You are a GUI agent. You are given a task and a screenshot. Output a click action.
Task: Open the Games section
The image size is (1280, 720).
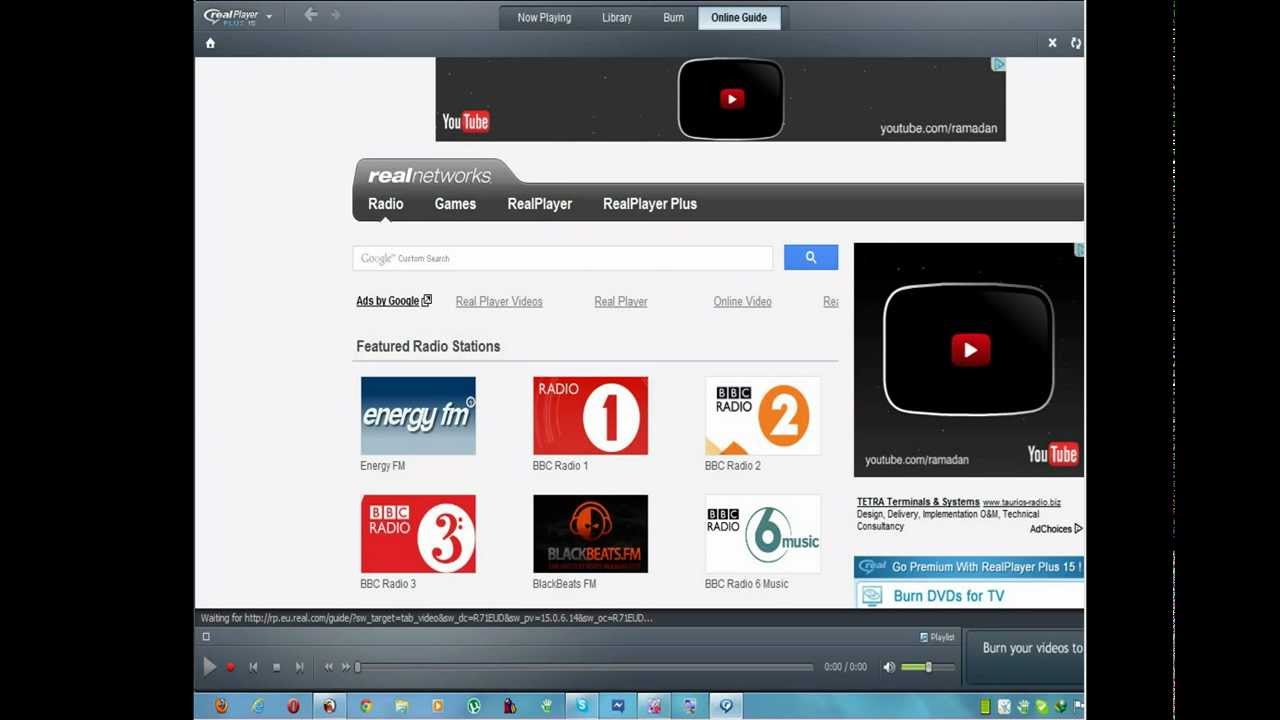pyautogui.click(x=455, y=204)
